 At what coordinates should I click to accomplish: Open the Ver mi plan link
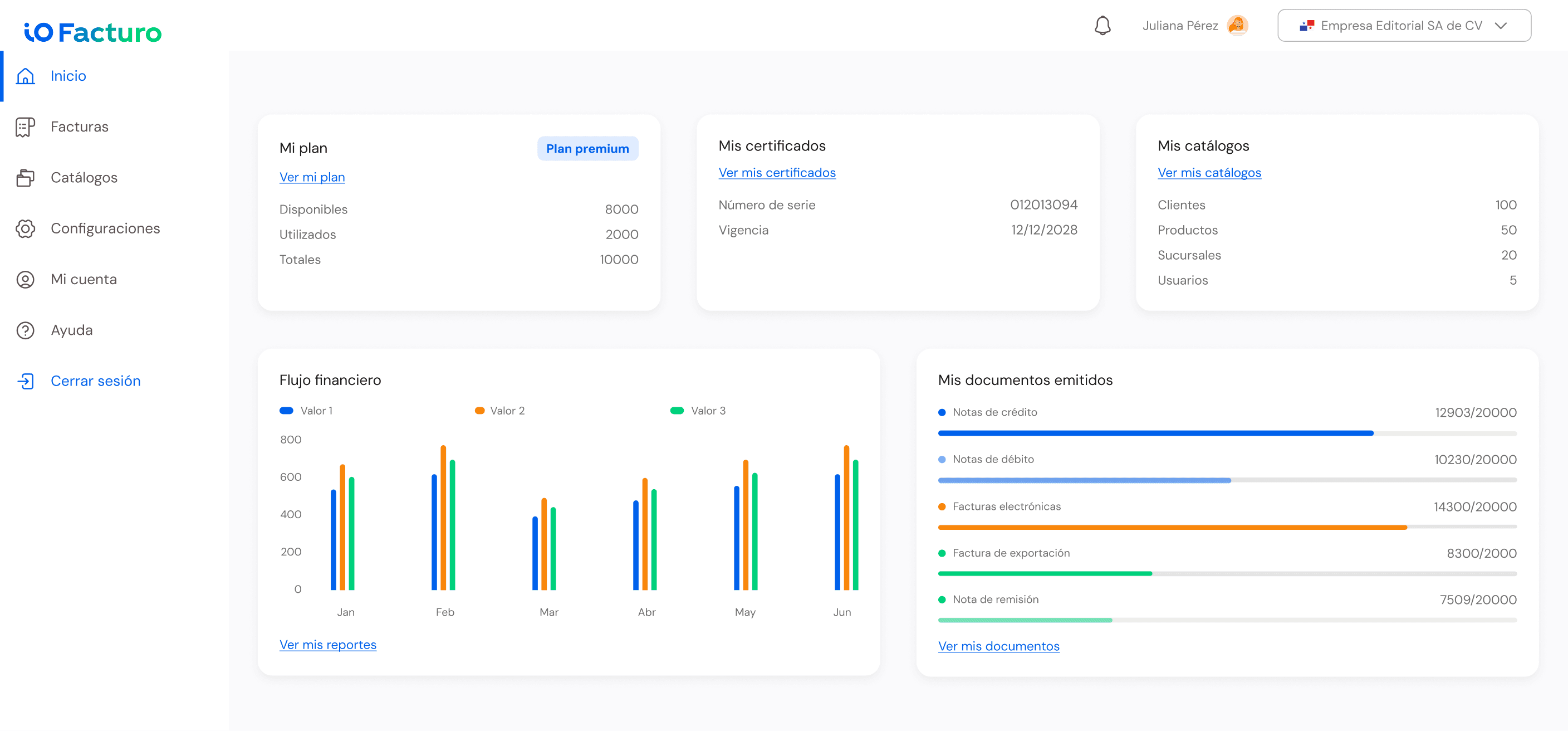(x=312, y=177)
